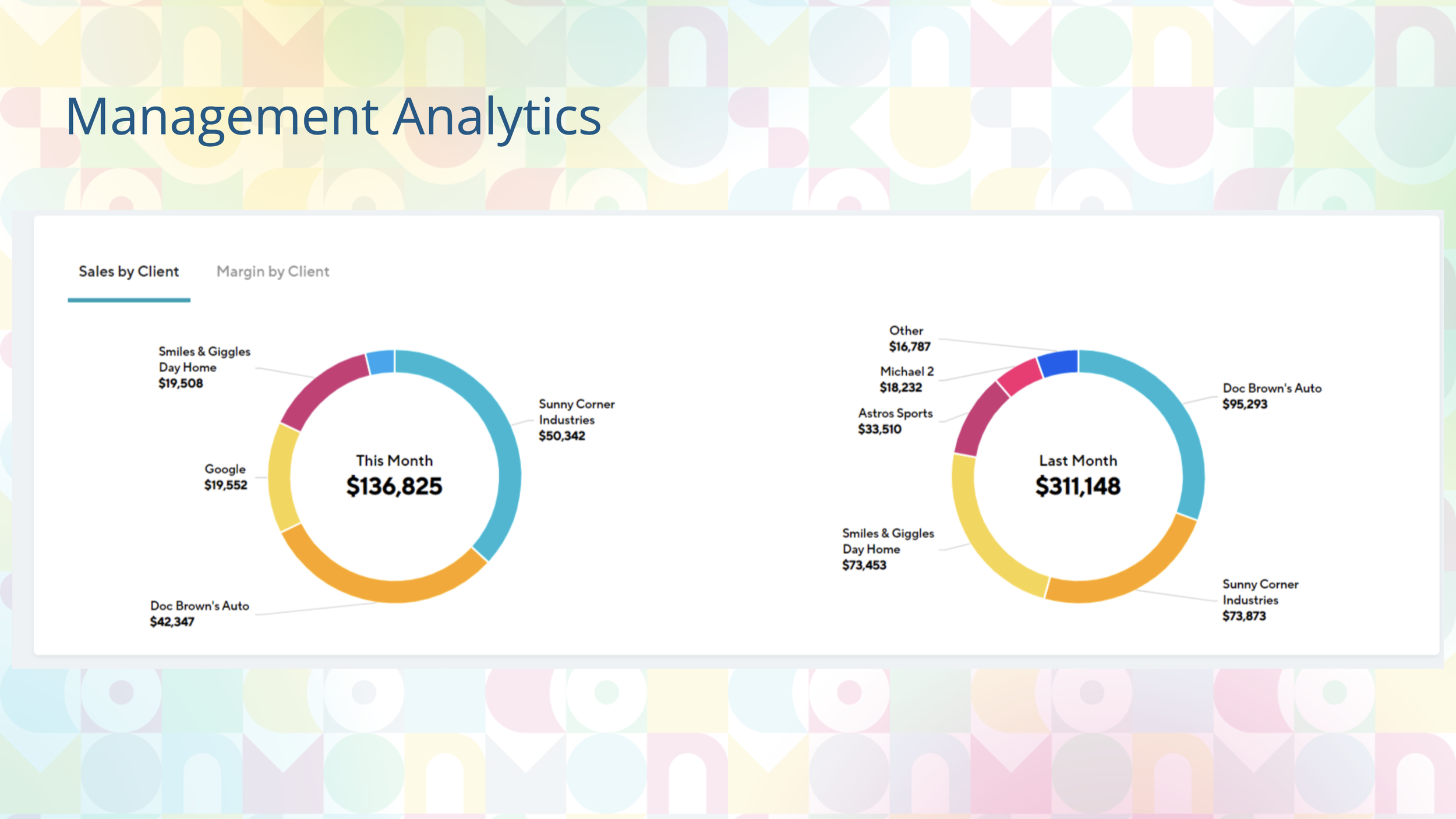Click the Sunny Corner Industries $50,342 label
The height and width of the screenshot is (819, 1456).
(577, 419)
